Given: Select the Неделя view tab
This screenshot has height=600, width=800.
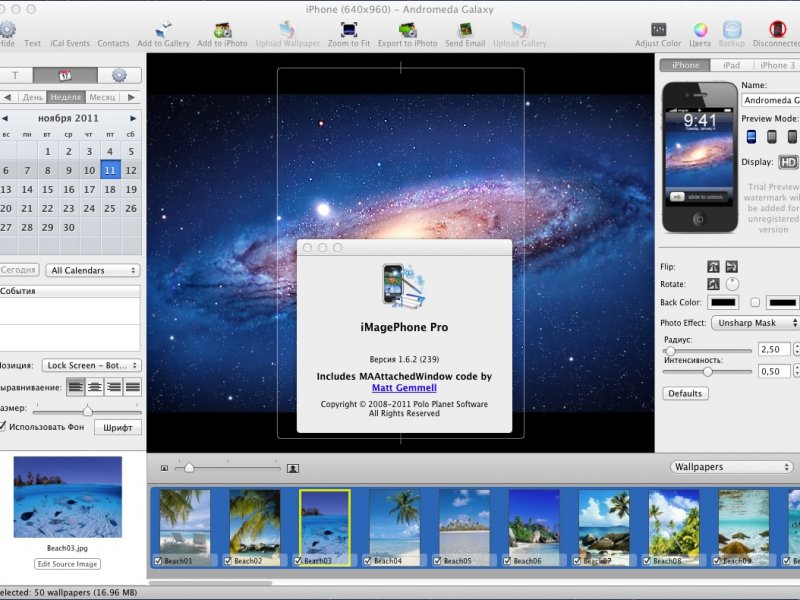Looking at the screenshot, I should coord(66,97).
